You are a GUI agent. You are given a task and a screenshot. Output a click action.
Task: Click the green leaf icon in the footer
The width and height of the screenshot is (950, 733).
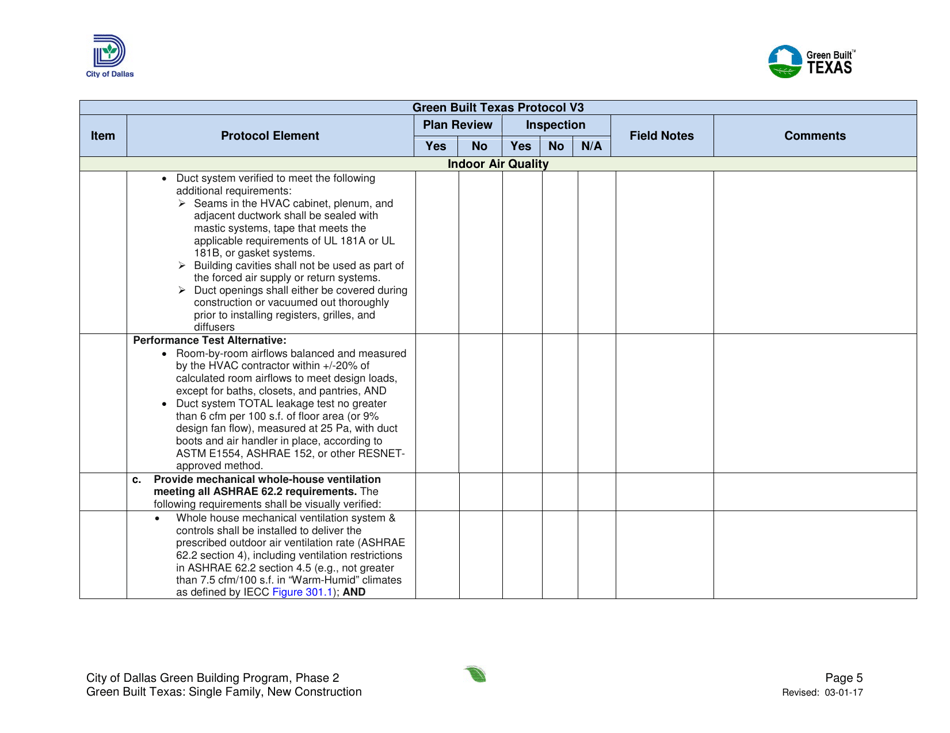pyautogui.click(x=474, y=676)
